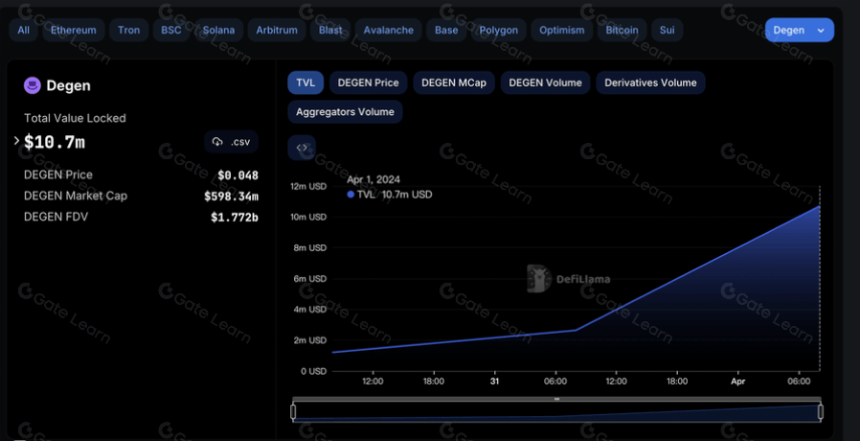Screen dimensions: 860x441
Task: Click the Degen logo icon
Action: [x=32, y=86]
